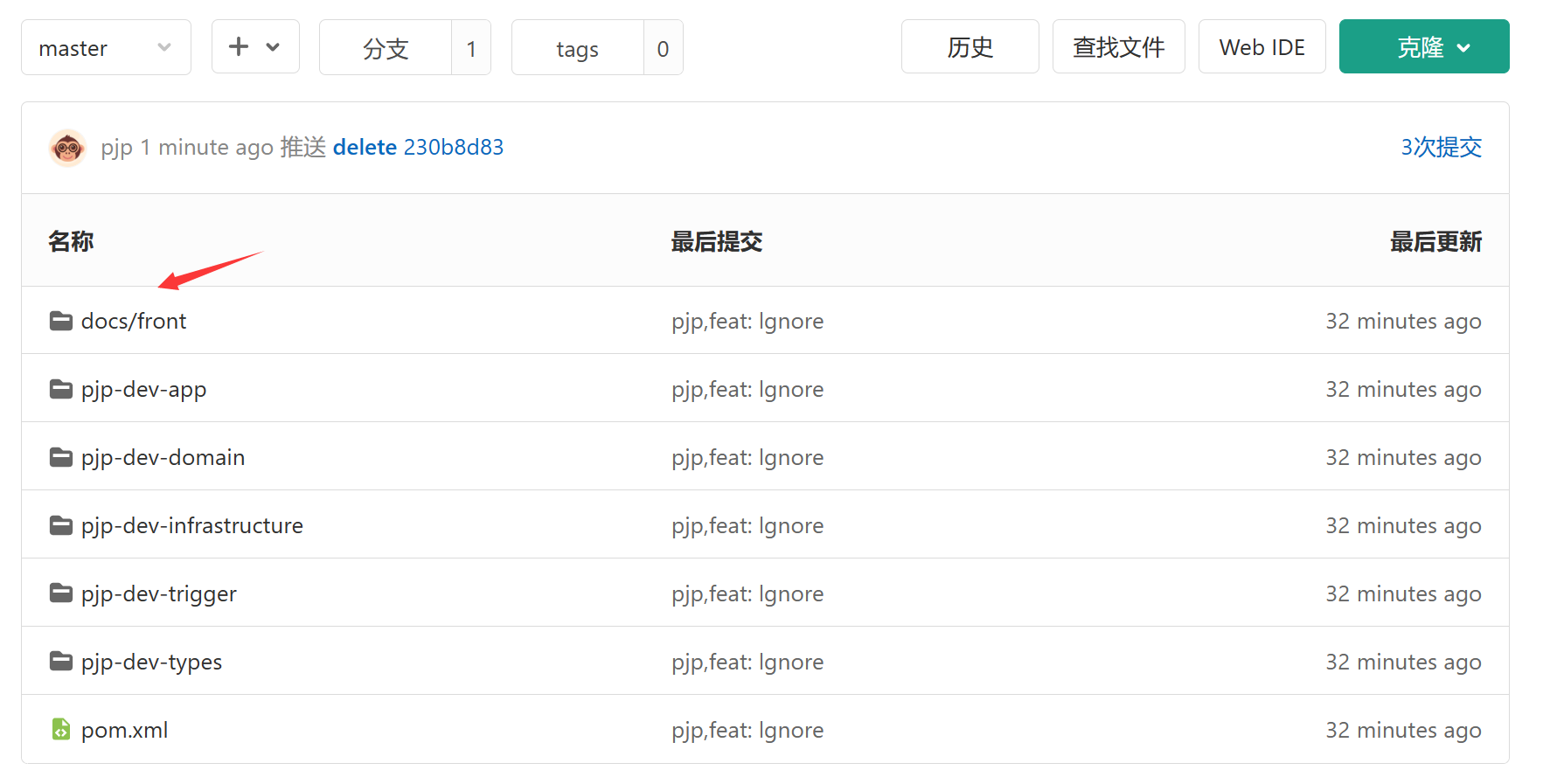Screen dimensions: 1550x784
Task: Click the 最后提交 column header
Action: pyautogui.click(x=717, y=241)
